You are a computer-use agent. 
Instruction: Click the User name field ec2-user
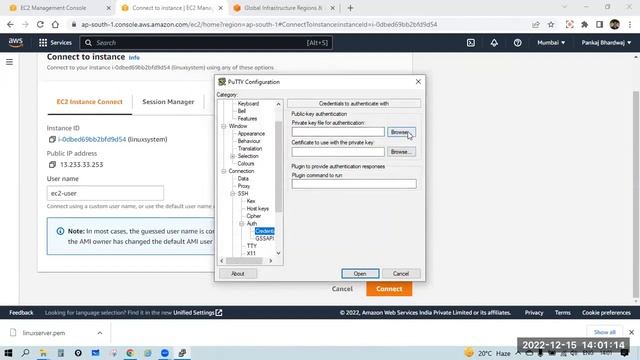105,193
